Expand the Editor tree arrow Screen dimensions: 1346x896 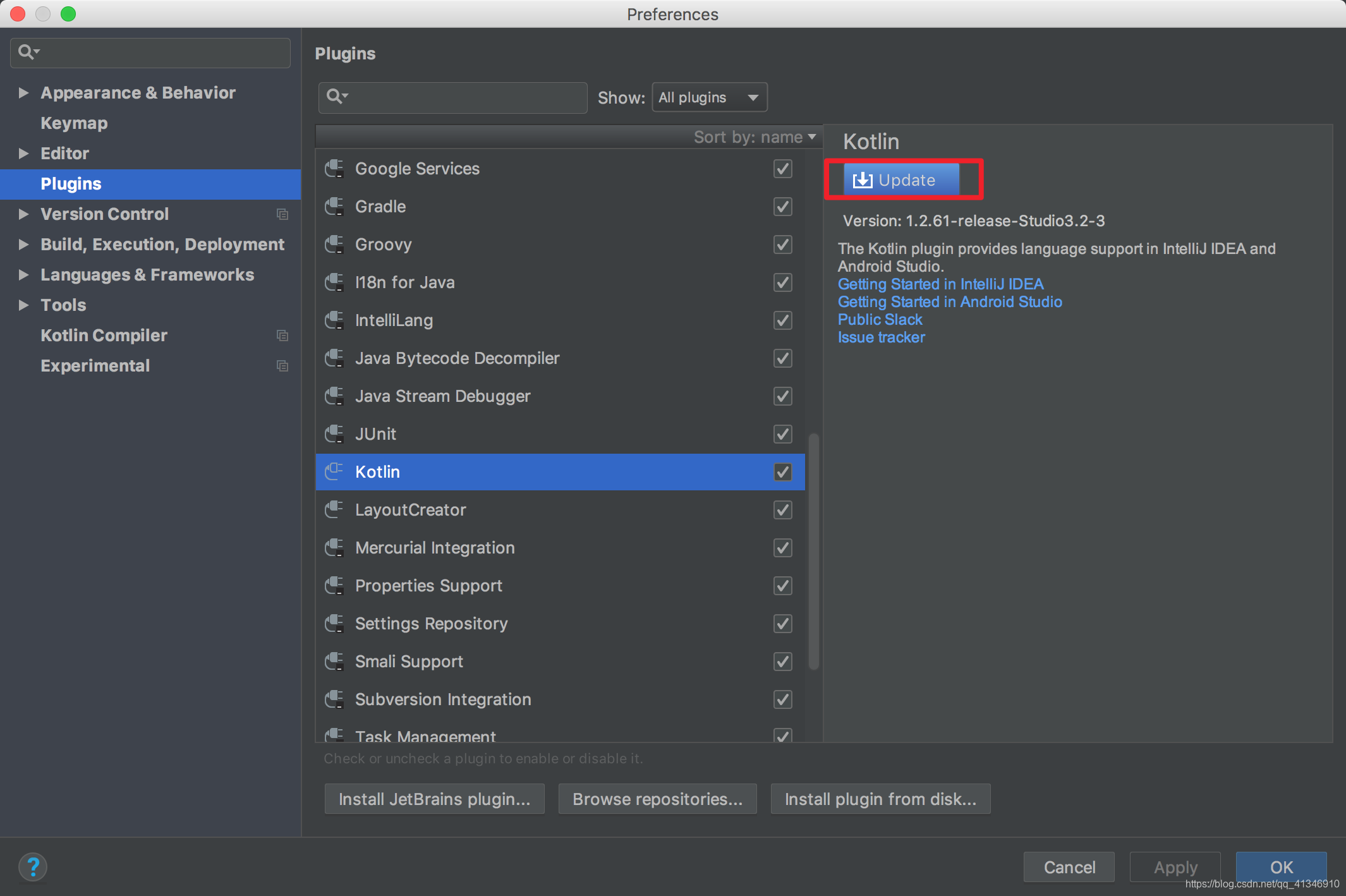tap(23, 154)
